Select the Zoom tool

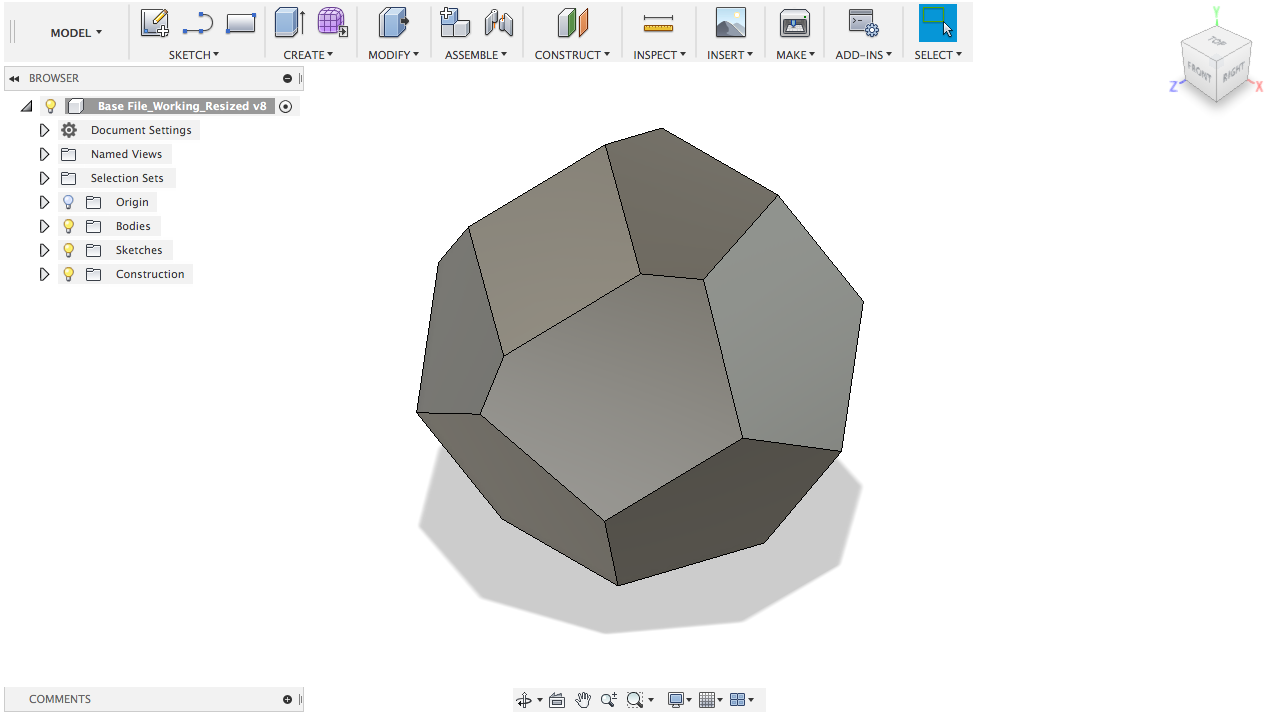(x=609, y=700)
